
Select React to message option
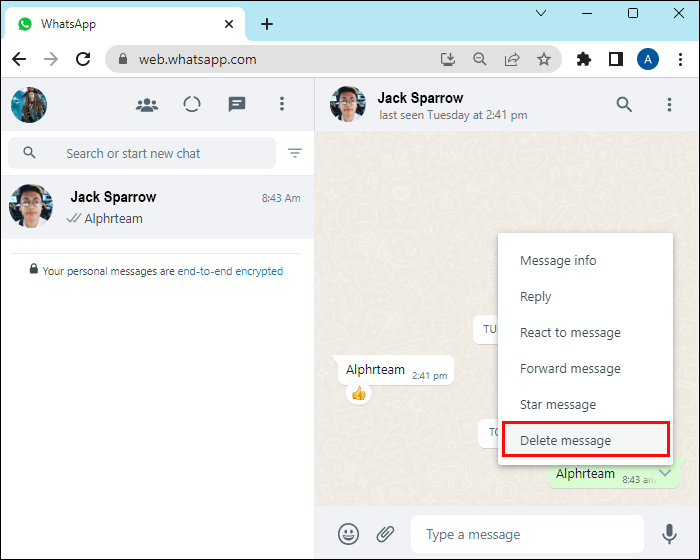tap(585, 333)
